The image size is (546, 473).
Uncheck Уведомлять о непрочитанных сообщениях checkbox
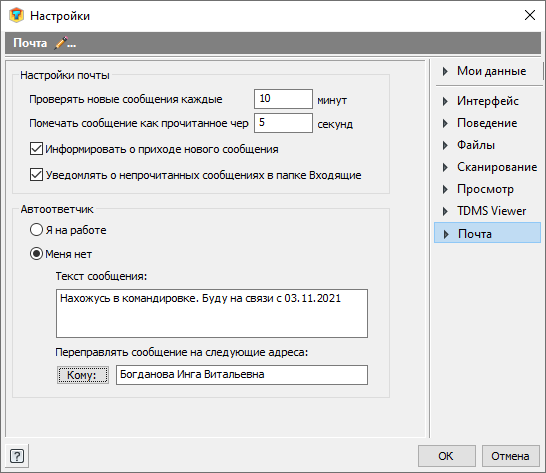tap(36, 175)
